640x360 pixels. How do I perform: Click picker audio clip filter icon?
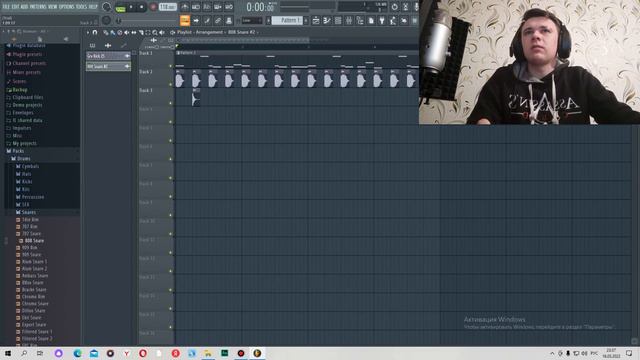(x=108, y=45)
